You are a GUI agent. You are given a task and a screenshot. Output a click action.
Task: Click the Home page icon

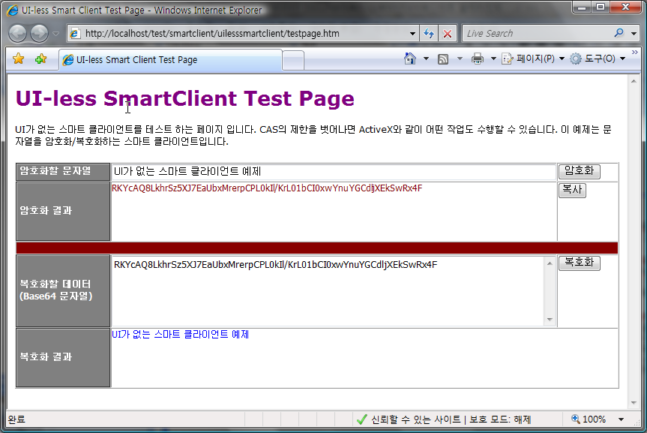[410, 59]
